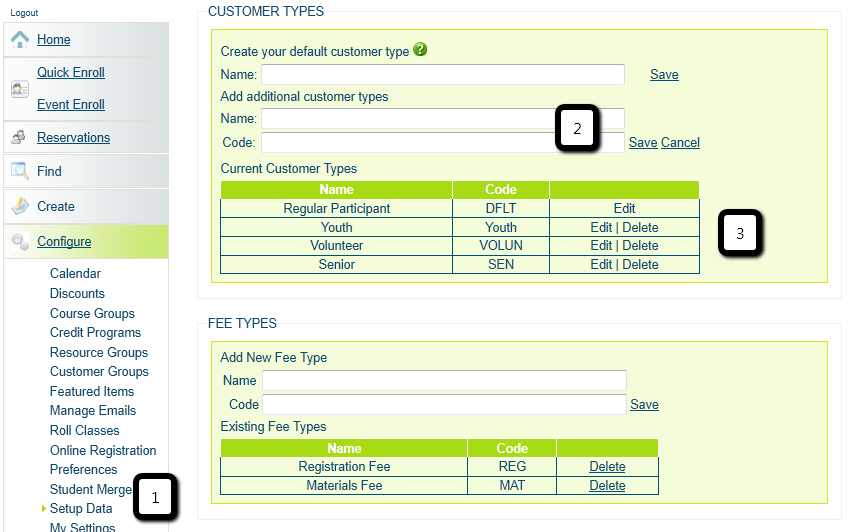This screenshot has width=849, height=532.
Task: Save the default customer type name
Action: [664, 74]
